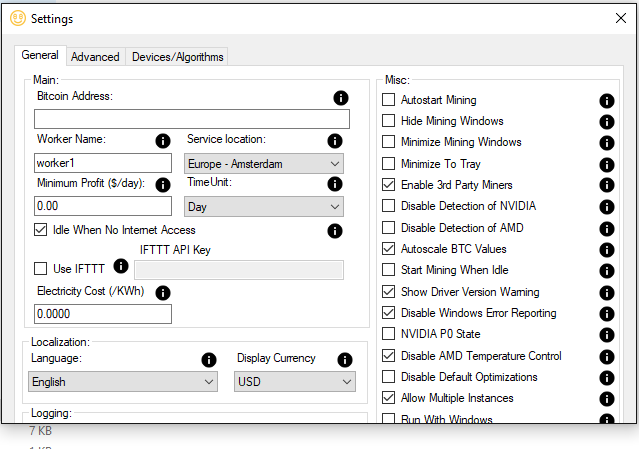
Task: Close the Settings window
Action: 619,18
